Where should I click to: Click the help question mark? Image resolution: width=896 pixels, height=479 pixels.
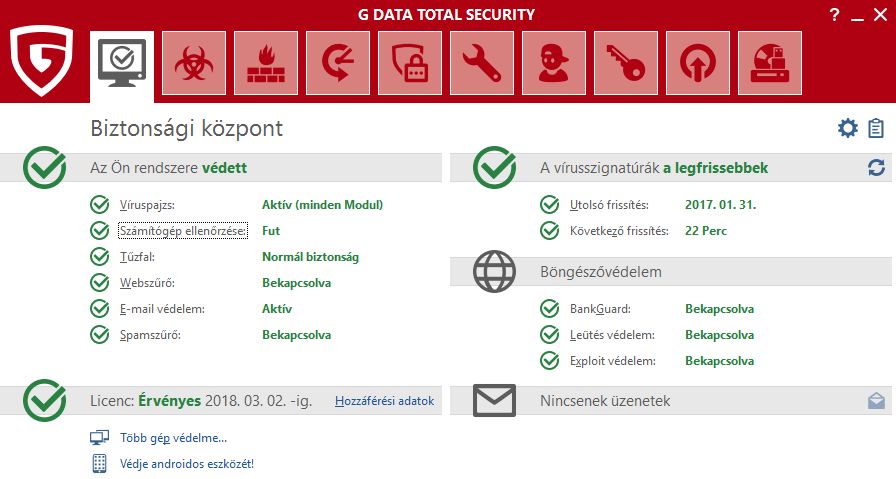pyautogui.click(x=834, y=15)
